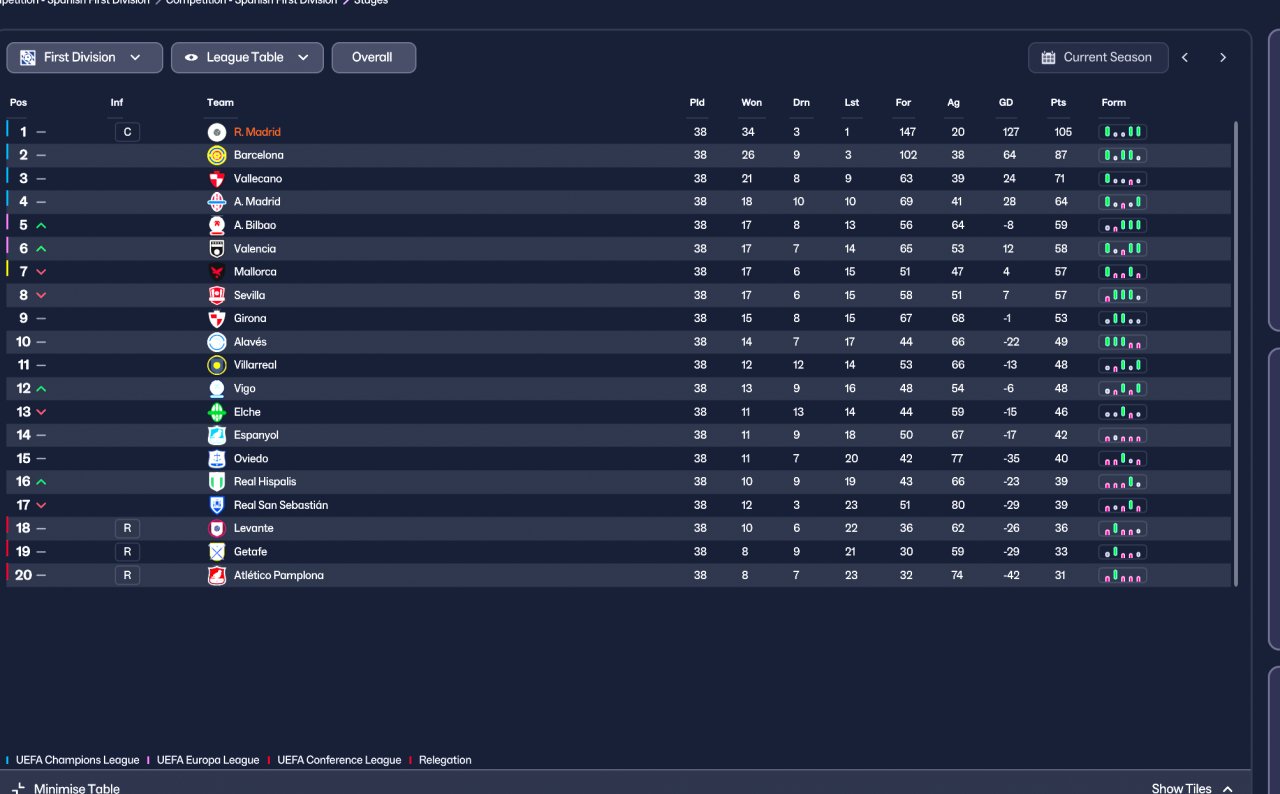Click the Girona club badge icon
Image resolution: width=1280 pixels, height=794 pixels.
tap(217, 319)
